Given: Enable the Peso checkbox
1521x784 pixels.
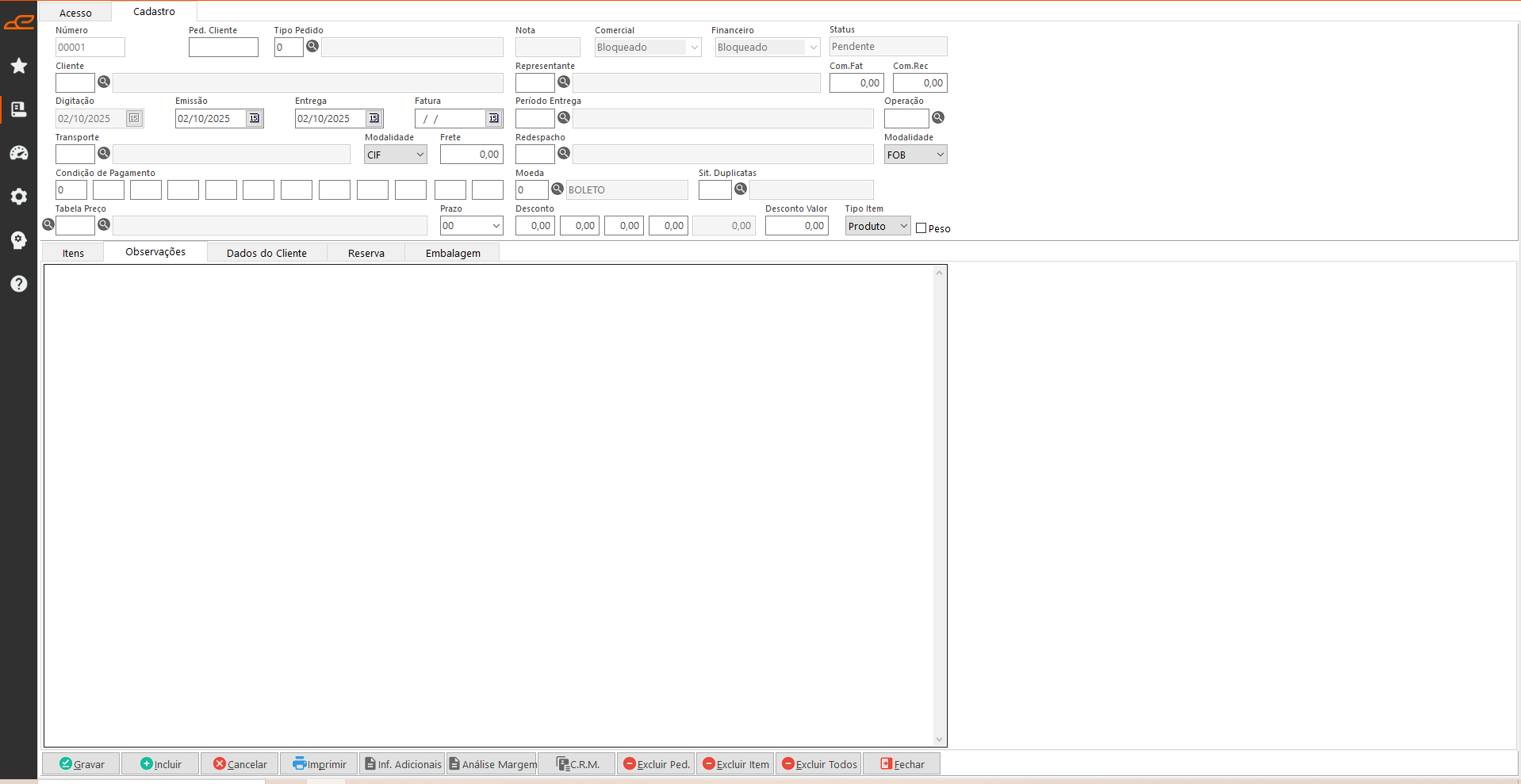Looking at the screenshot, I should (x=921, y=228).
